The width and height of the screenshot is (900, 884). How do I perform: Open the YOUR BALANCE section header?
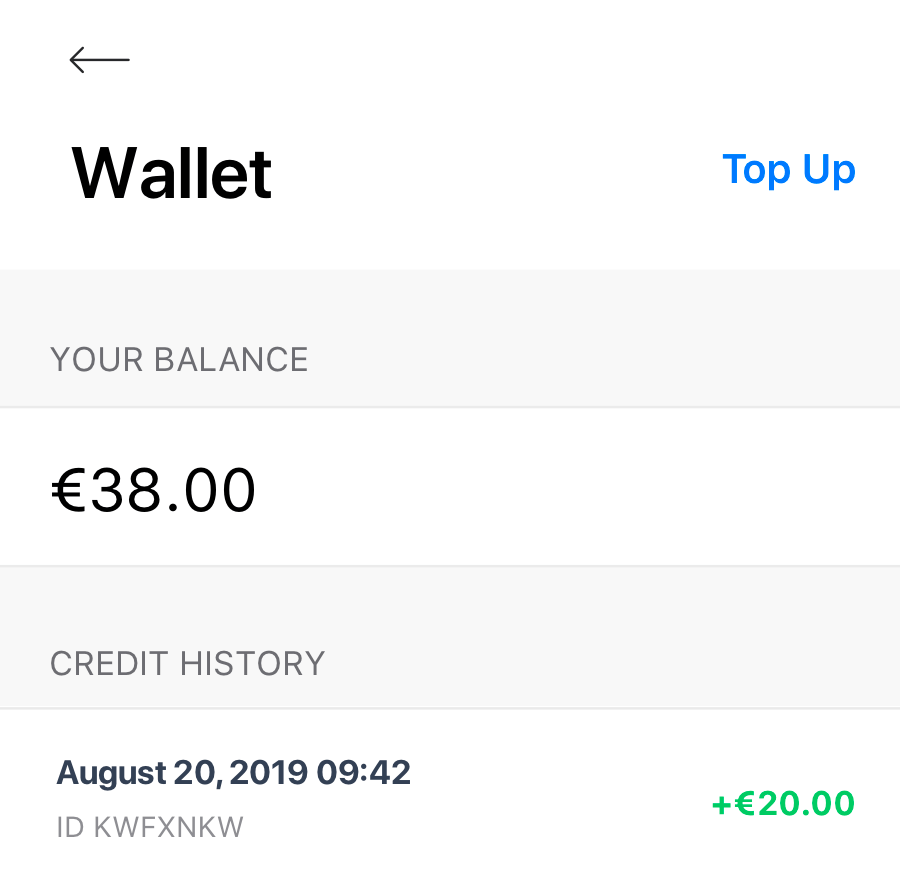point(179,359)
